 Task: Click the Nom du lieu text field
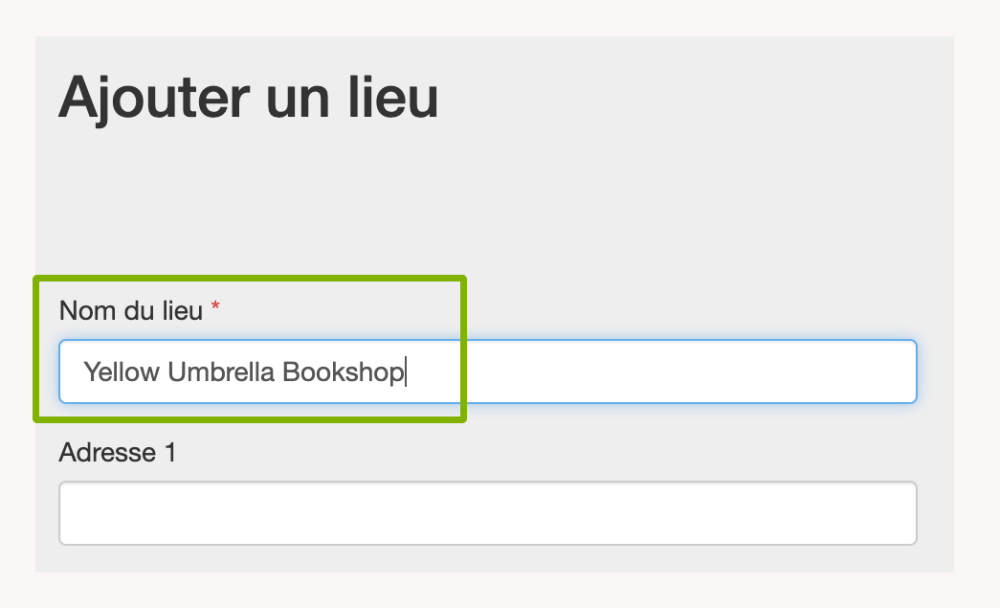[x=487, y=372]
